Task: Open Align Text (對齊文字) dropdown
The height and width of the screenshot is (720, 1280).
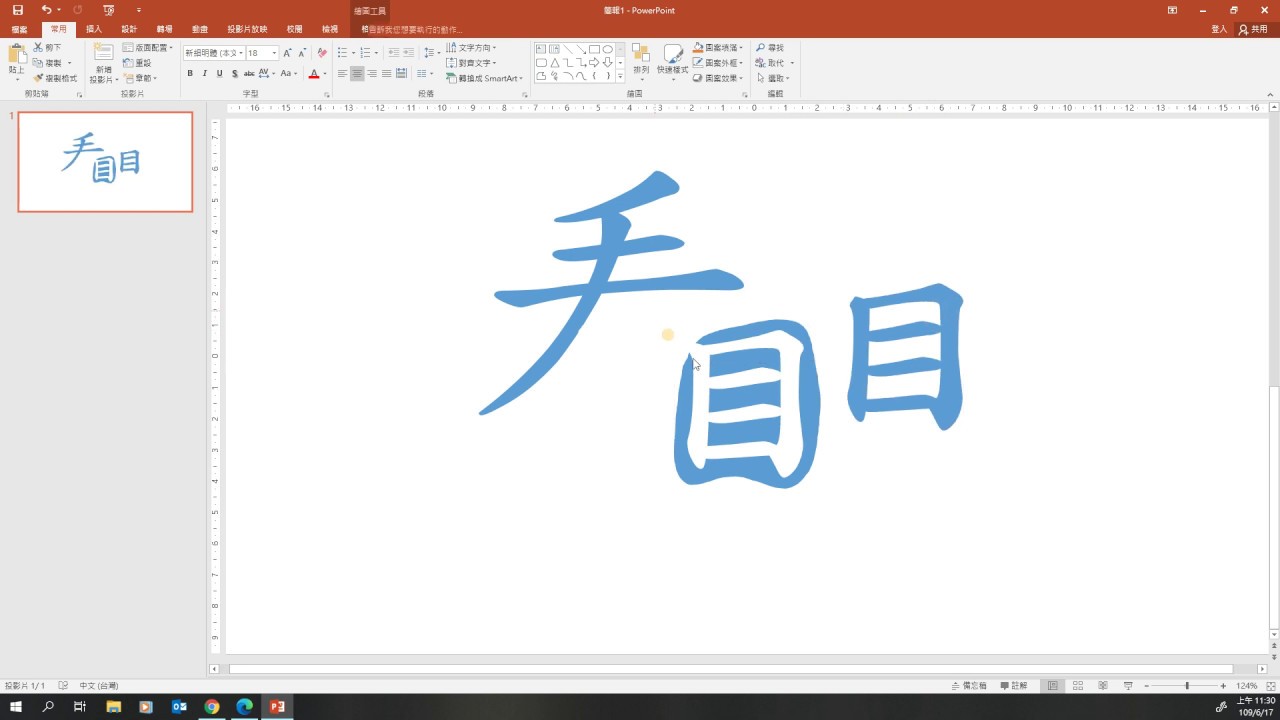Action: pyautogui.click(x=471, y=63)
